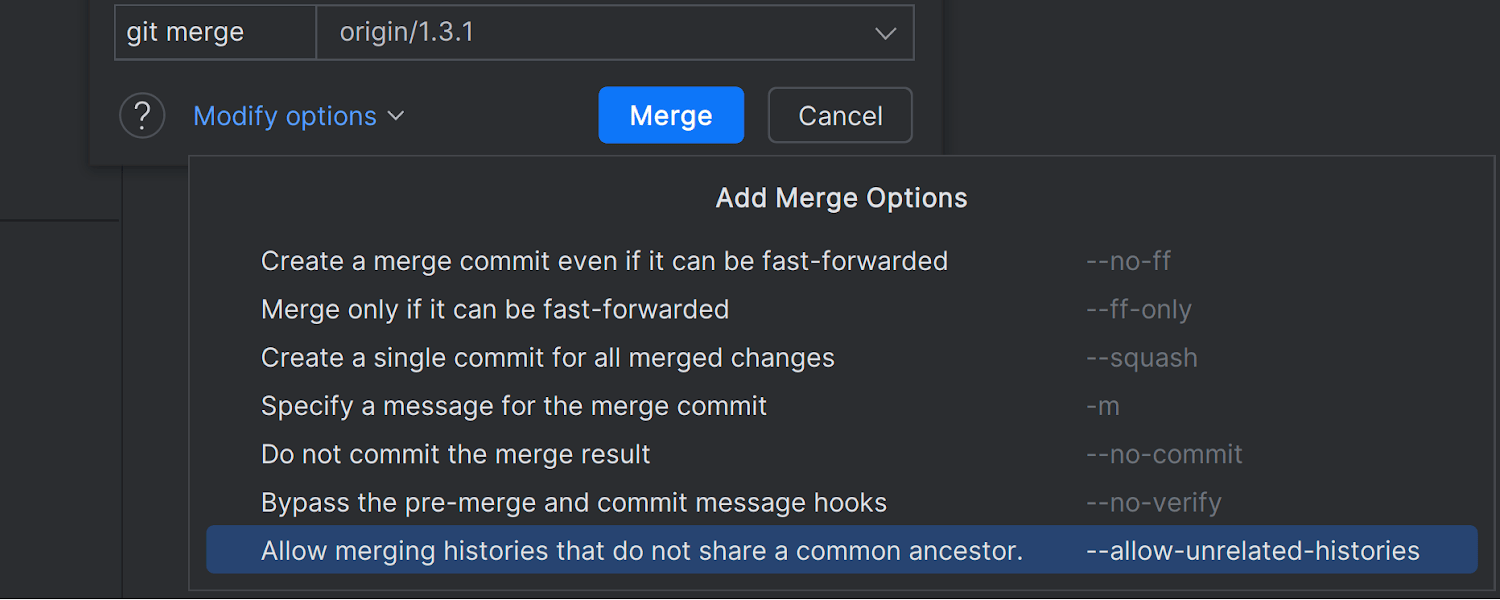Viewport: 1500px width, 600px height.
Task: Choose Specify a message for the merge commit
Action: tap(842, 405)
